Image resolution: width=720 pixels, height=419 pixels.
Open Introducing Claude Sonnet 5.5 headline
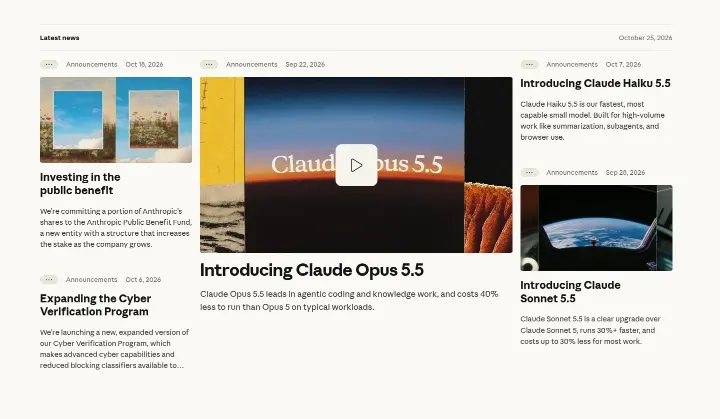tap(570, 292)
